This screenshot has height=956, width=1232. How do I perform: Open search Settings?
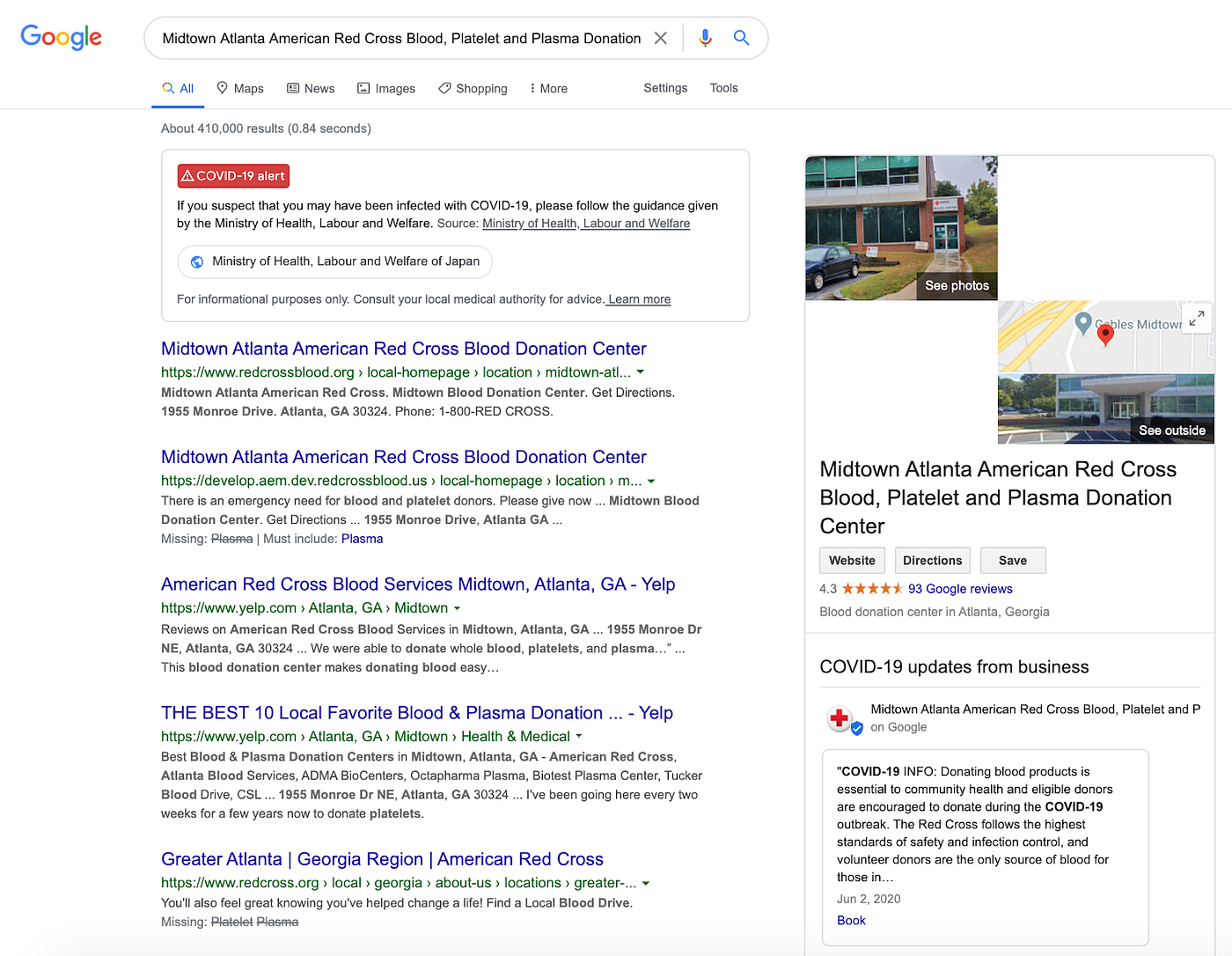point(665,88)
